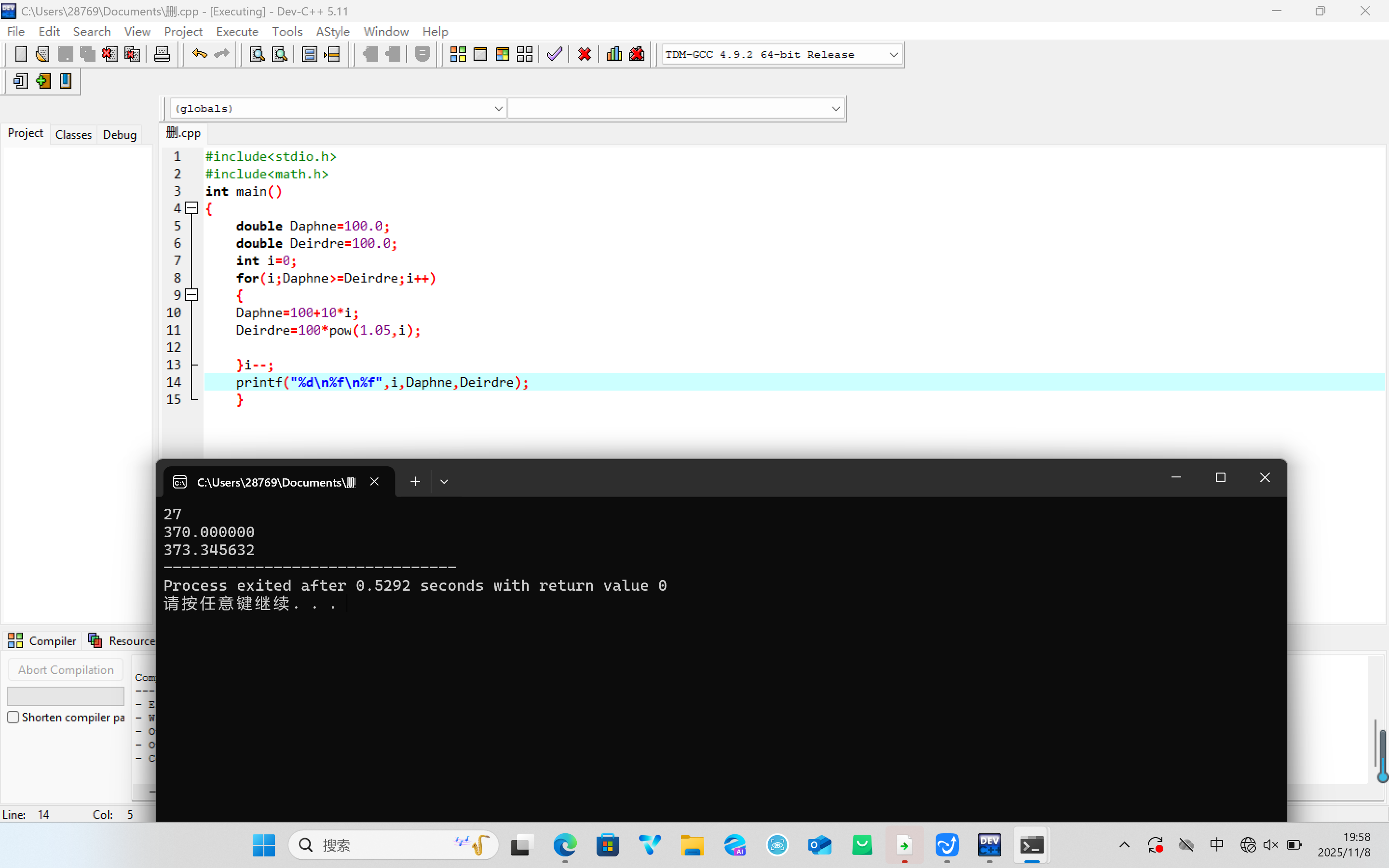Viewport: 1389px width, 868px height.
Task: Click the New file icon
Action: (21, 54)
